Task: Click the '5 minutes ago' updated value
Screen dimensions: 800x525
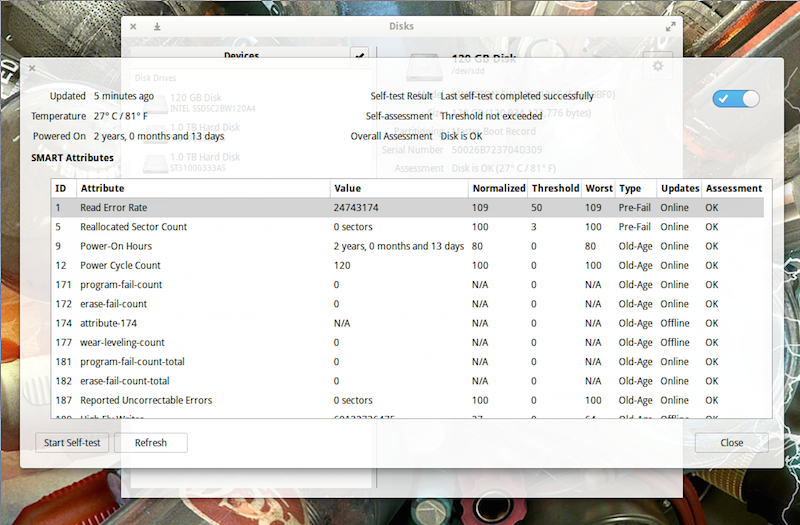Action: [123, 96]
